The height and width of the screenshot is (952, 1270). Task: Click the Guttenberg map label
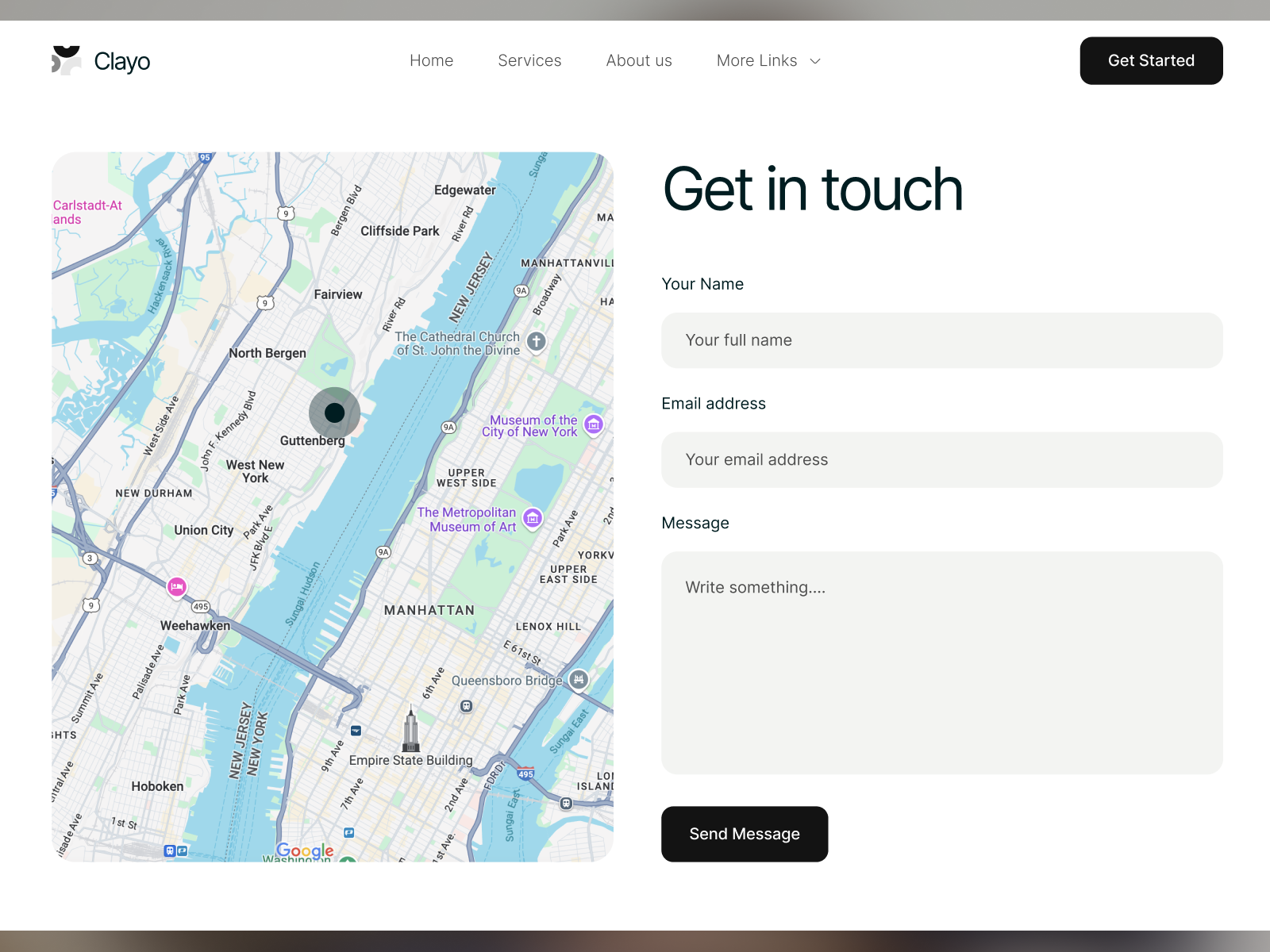click(x=313, y=441)
